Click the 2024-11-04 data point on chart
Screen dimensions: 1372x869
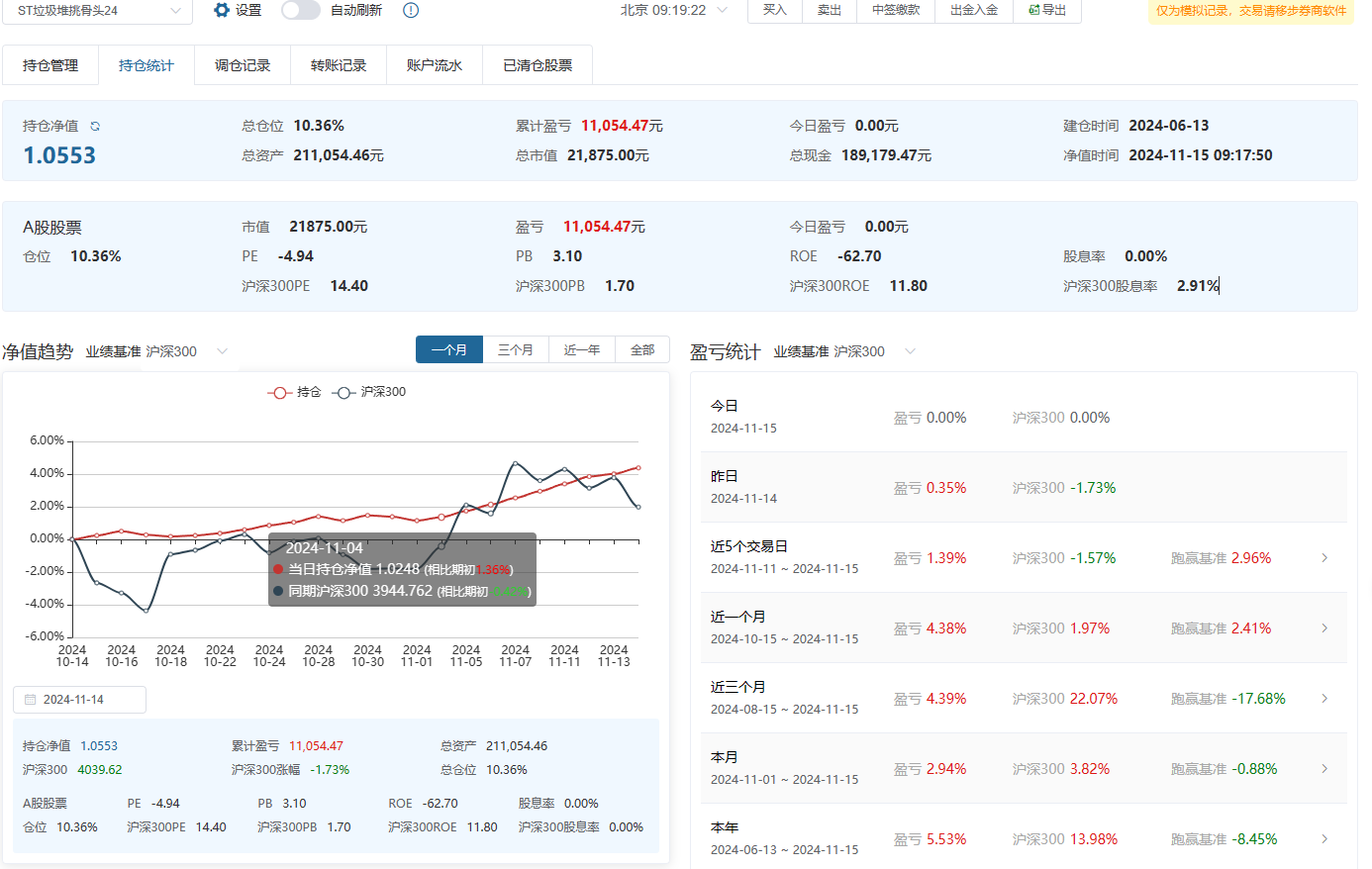point(441,517)
